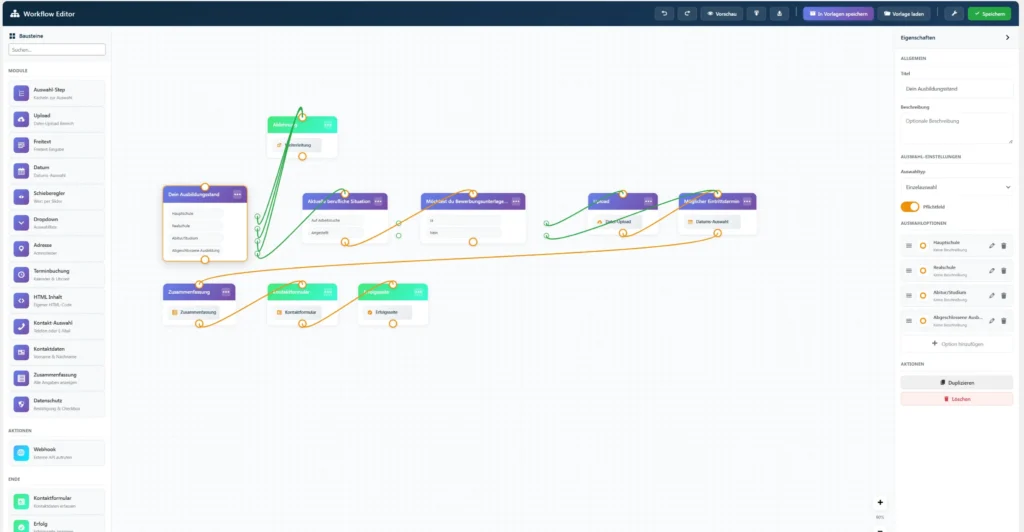Click the Vorschau preview button
The width and height of the screenshot is (1024, 532).
[x=721, y=14]
